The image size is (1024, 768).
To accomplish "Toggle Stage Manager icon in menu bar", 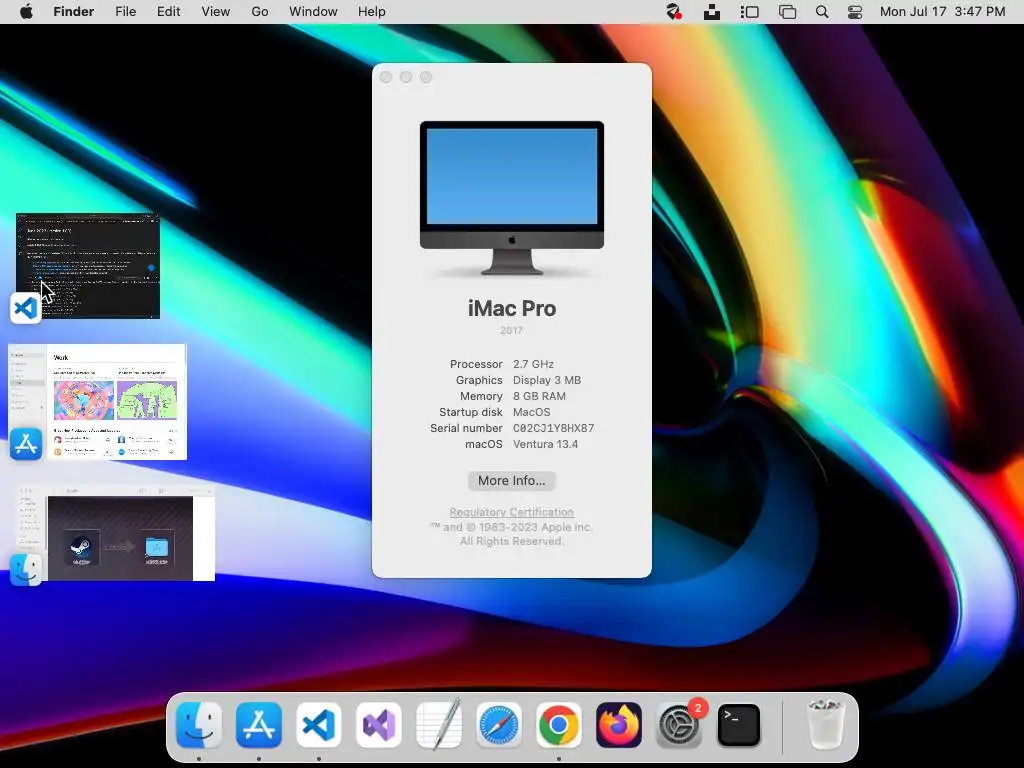I will (749, 12).
